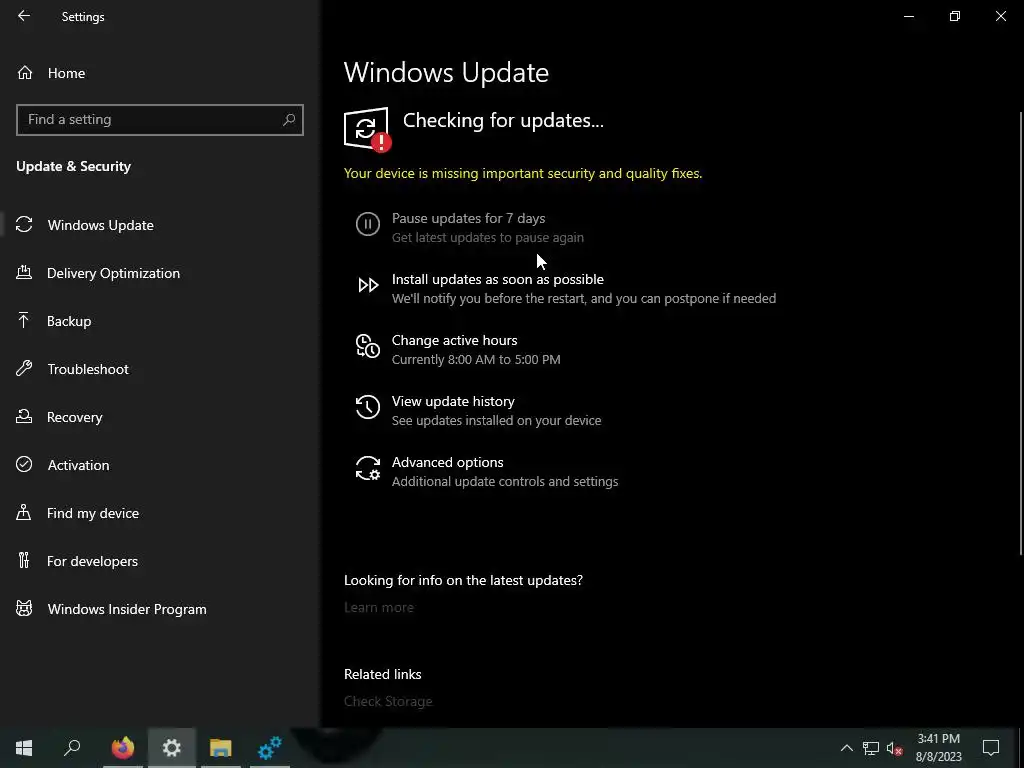Click the Activation checkmark icon
Image resolution: width=1024 pixels, height=768 pixels.
click(24, 464)
